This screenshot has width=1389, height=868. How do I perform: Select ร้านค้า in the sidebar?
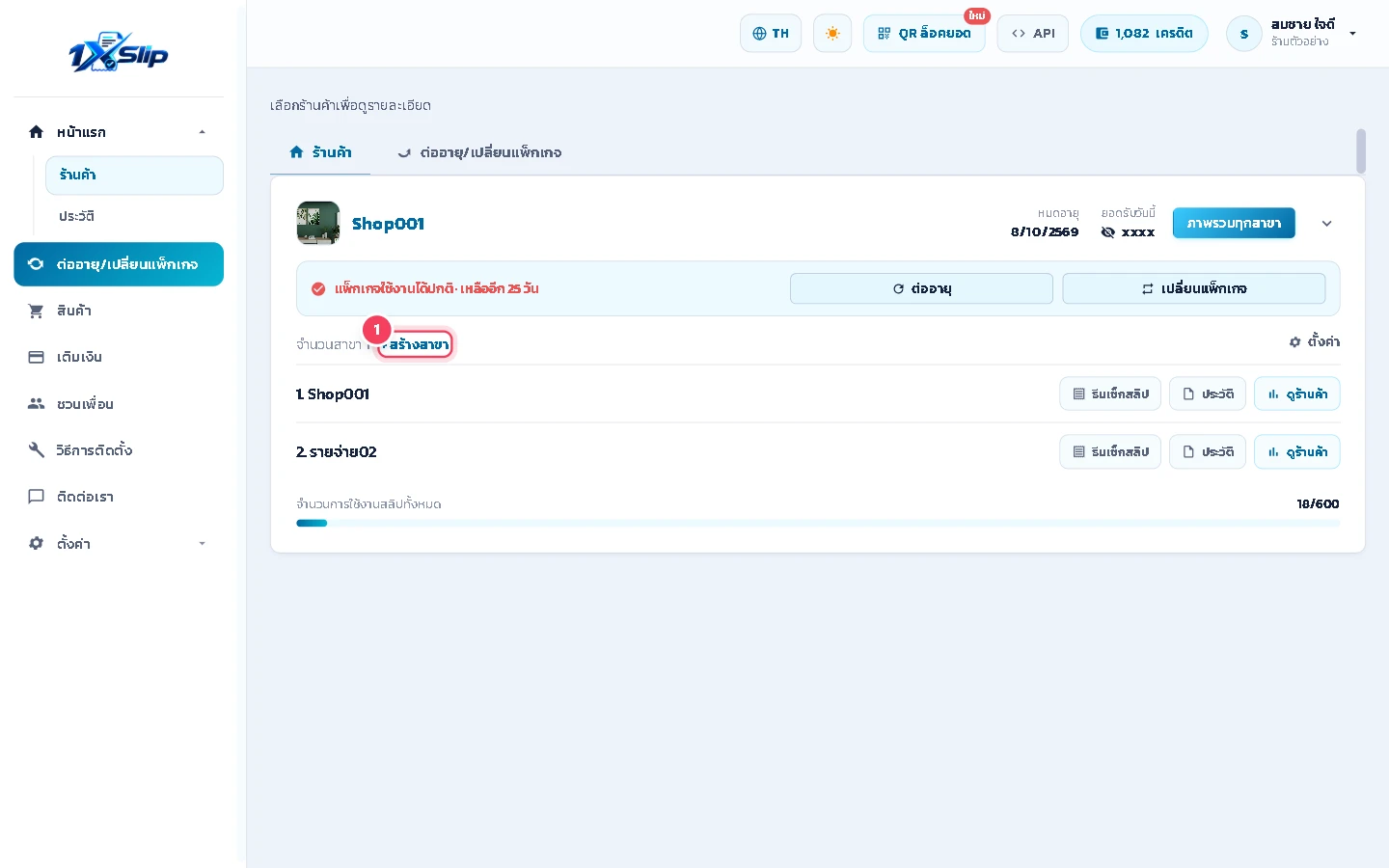pyautogui.click(x=134, y=176)
